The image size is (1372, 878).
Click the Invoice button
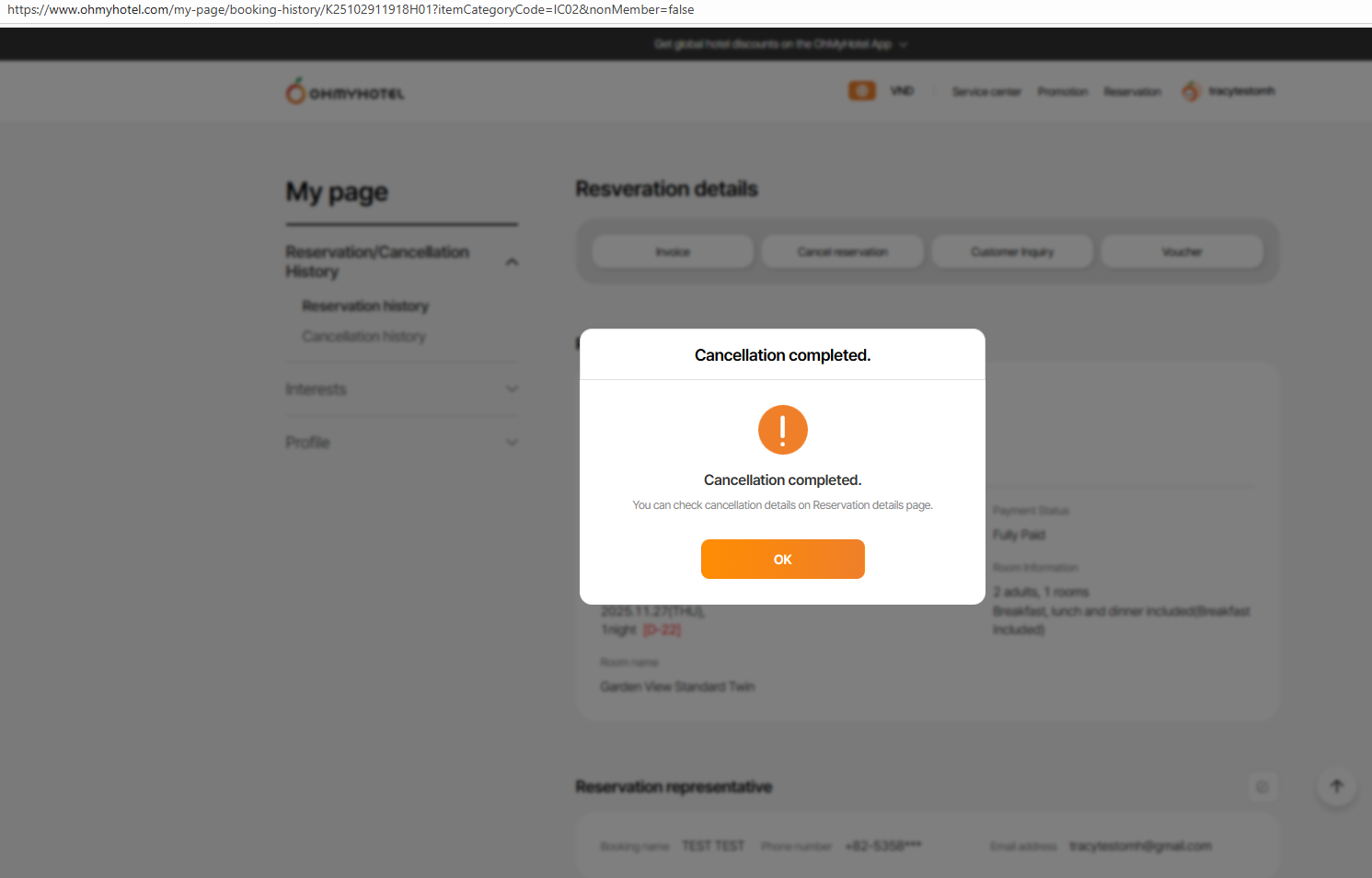673,251
